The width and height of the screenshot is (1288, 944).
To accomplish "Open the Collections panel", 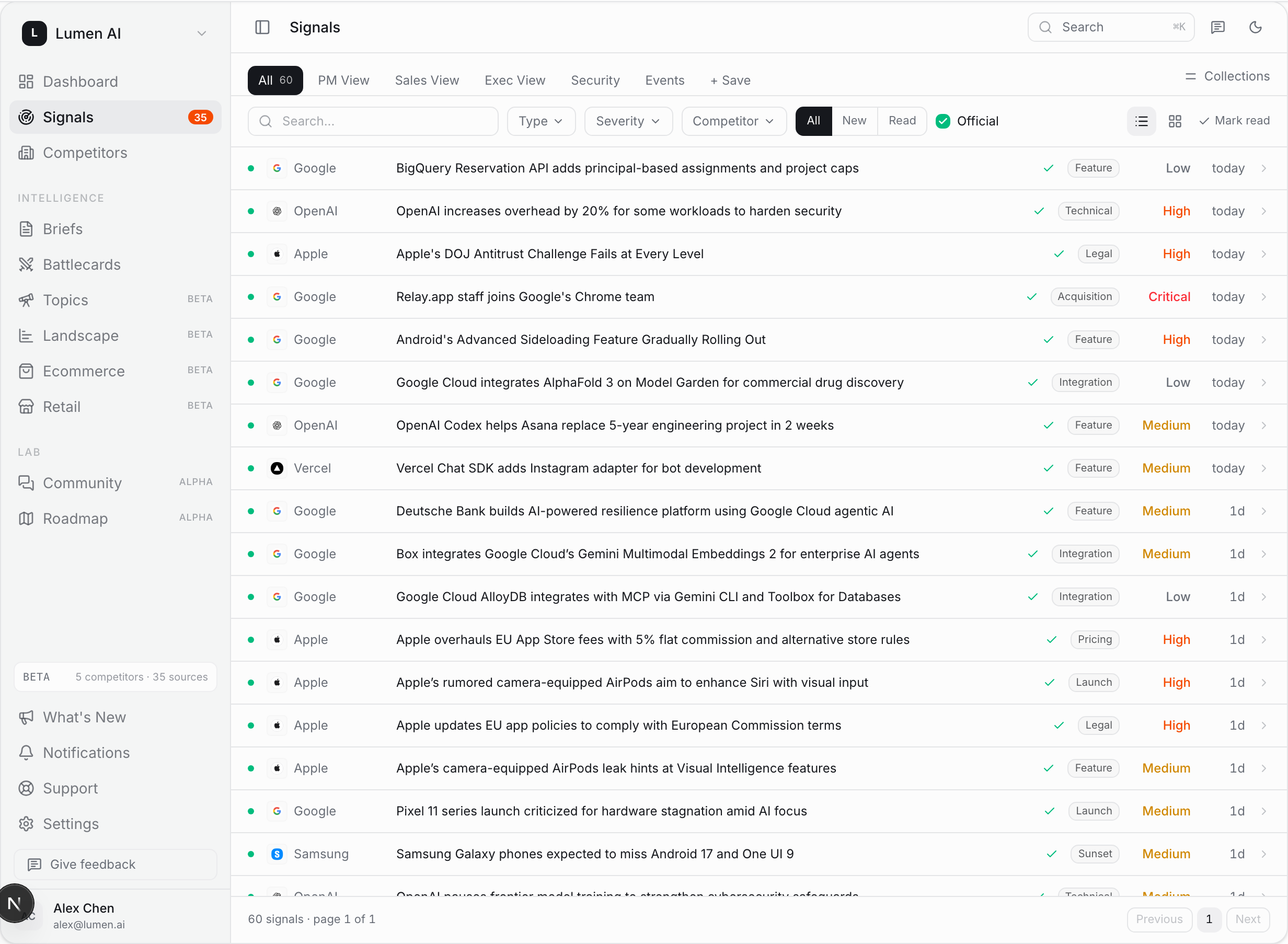I will 1227,76.
